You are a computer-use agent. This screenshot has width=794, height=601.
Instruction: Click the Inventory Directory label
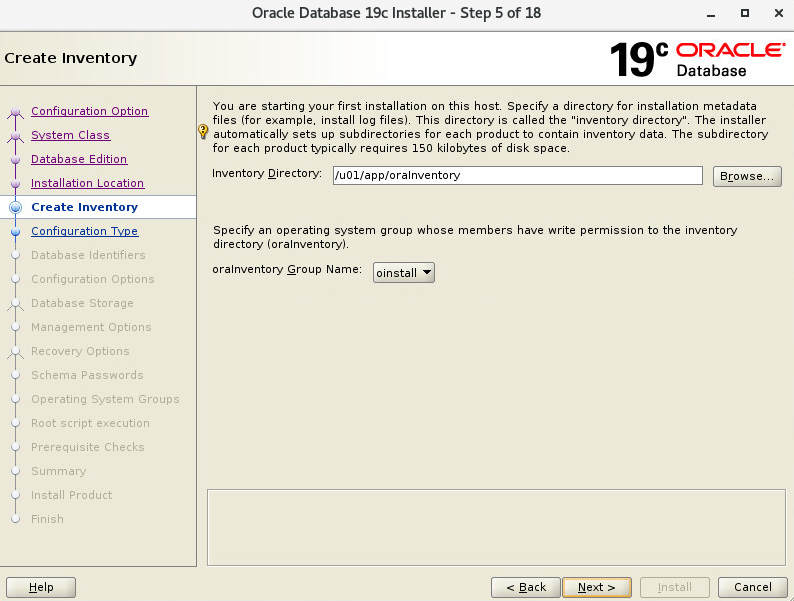tap(267, 173)
